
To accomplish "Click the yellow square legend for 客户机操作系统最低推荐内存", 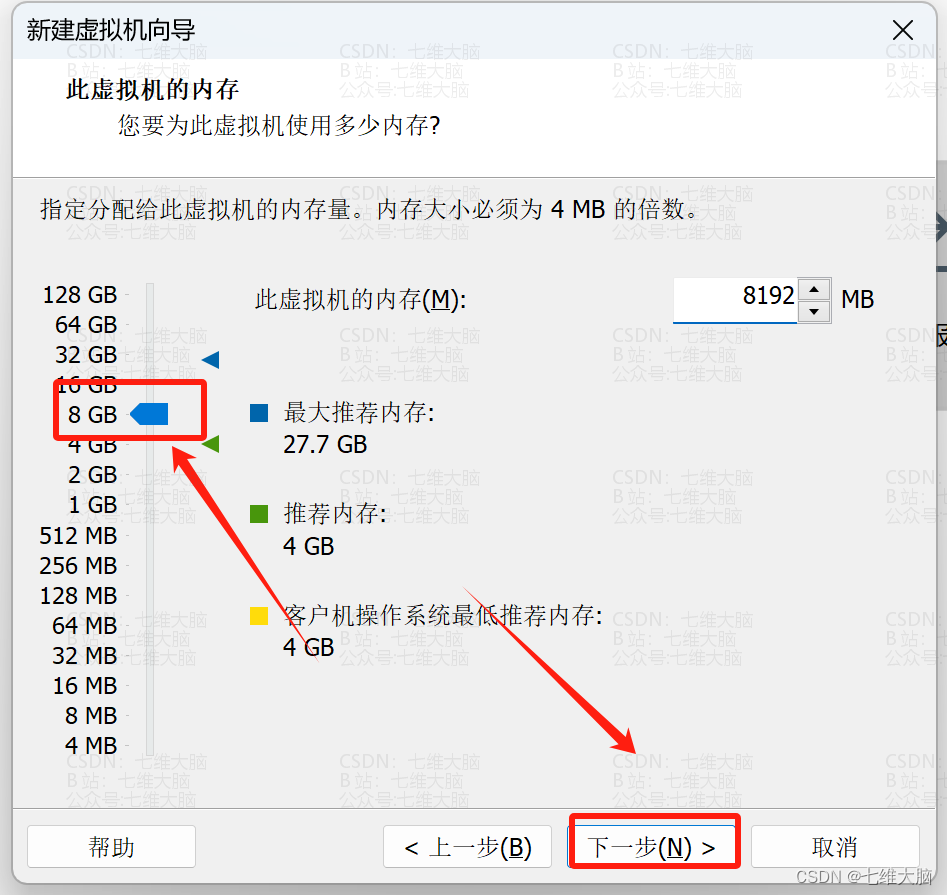I will (259, 615).
